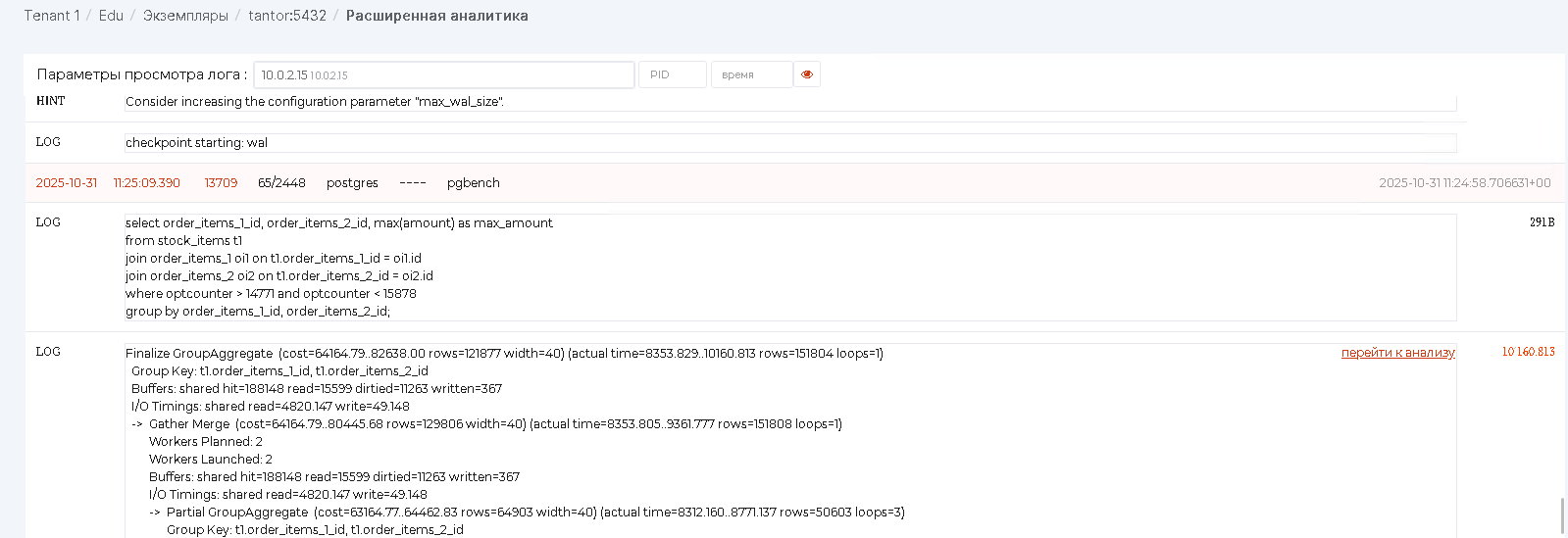
Task: Follow the перейти к анализу link
Action: pyautogui.click(x=1397, y=353)
